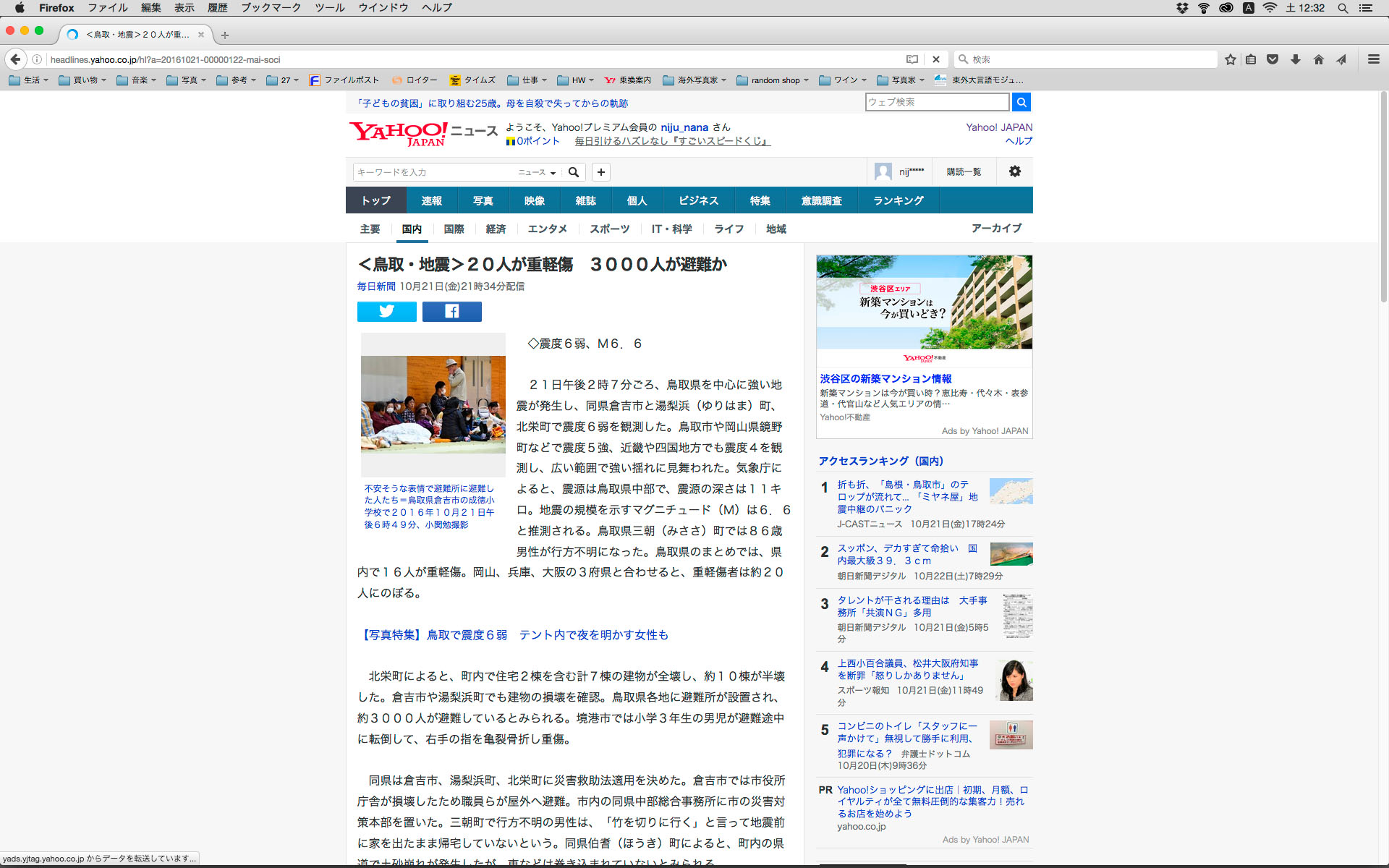Viewport: 1389px width, 868px height.
Task: Expand the random shop bookmarks folder
Action: pyautogui.click(x=773, y=80)
